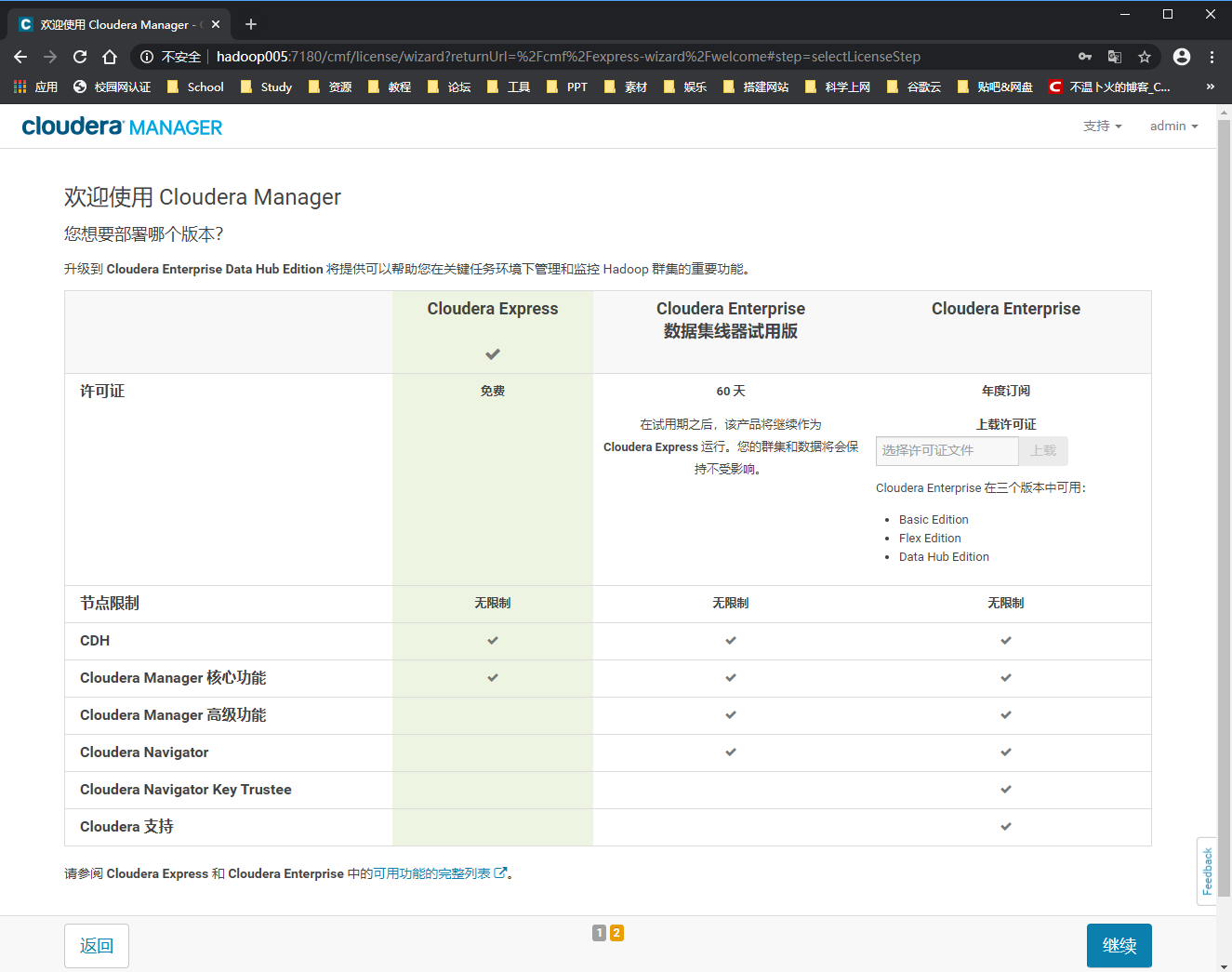Click the Flex Edition list item
Viewport: 1232px width, 972px height.
click(930, 539)
